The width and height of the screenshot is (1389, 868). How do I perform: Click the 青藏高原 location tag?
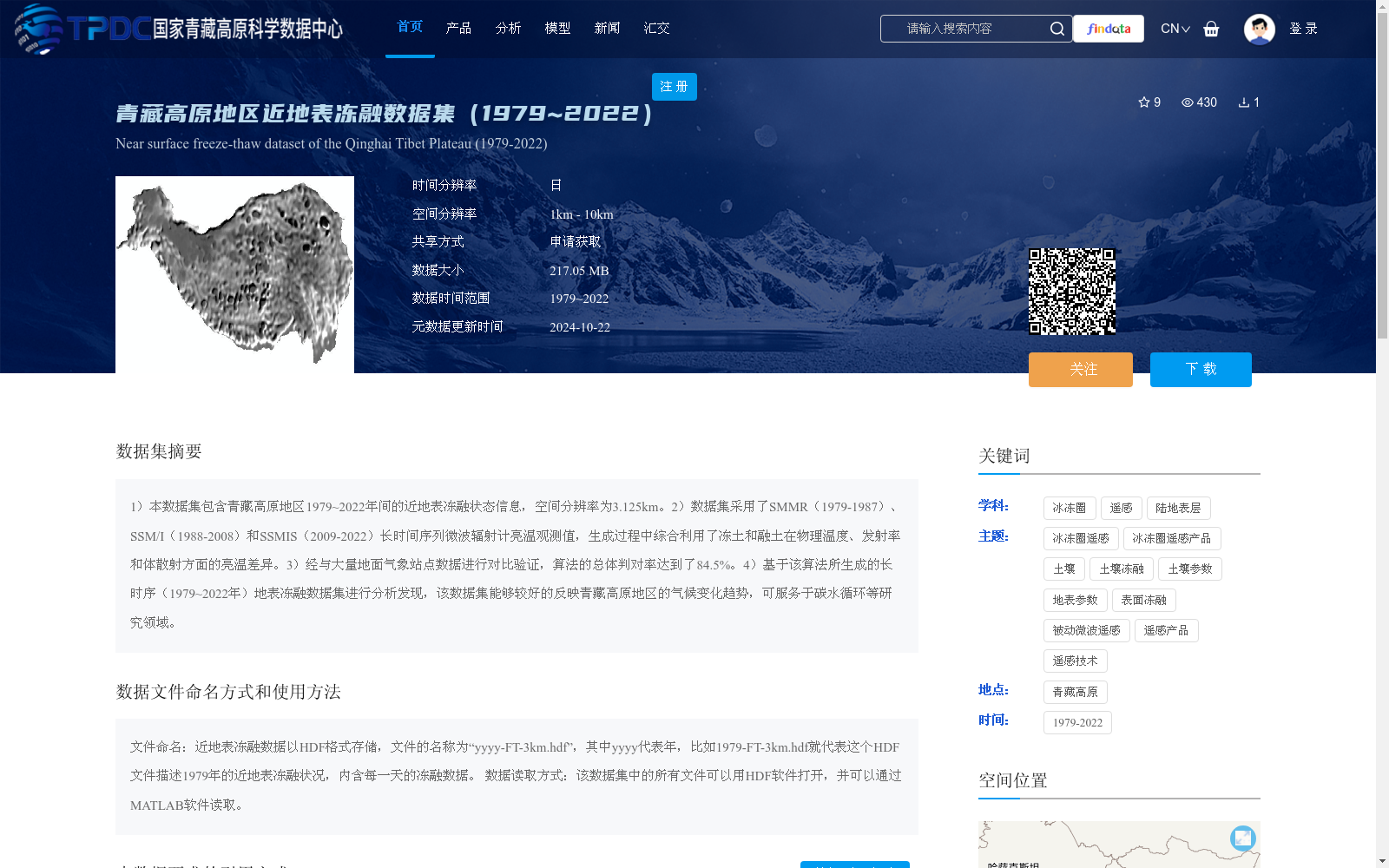(x=1076, y=692)
